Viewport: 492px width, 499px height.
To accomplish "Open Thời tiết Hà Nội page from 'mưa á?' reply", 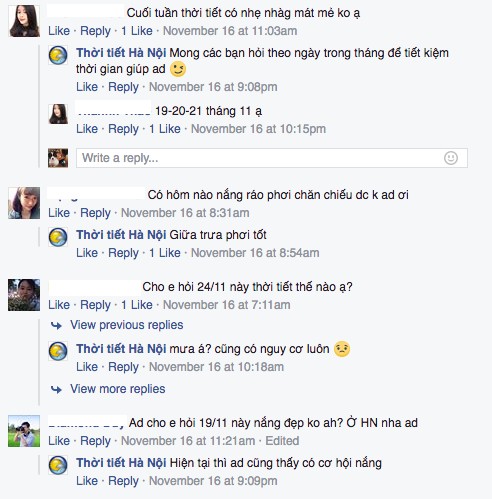I will pos(121,349).
